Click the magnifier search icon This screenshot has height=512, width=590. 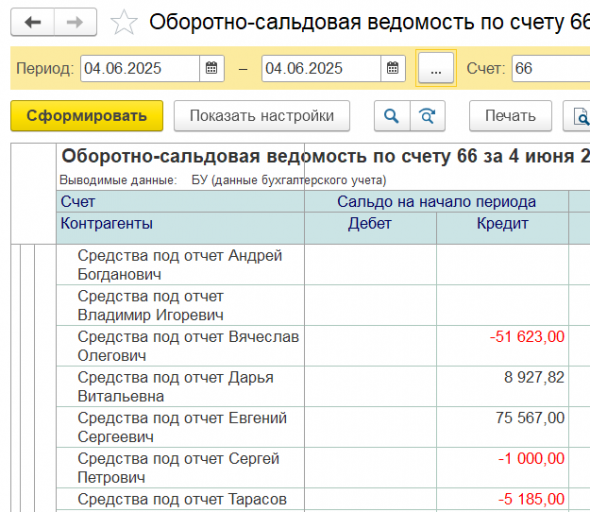point(392,116)
